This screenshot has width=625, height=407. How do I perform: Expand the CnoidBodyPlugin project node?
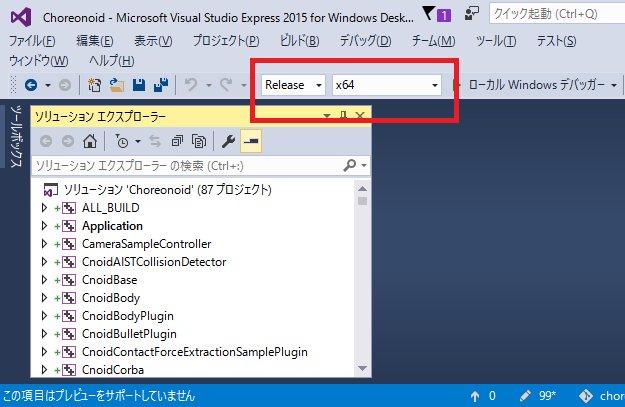click(44, 316)
